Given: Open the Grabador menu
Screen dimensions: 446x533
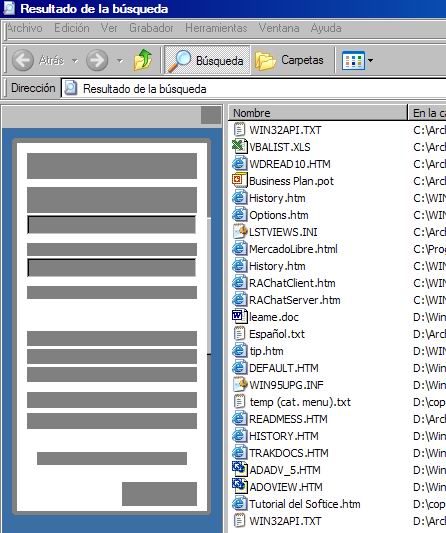Looking at the screenshot, I should 151,28.
